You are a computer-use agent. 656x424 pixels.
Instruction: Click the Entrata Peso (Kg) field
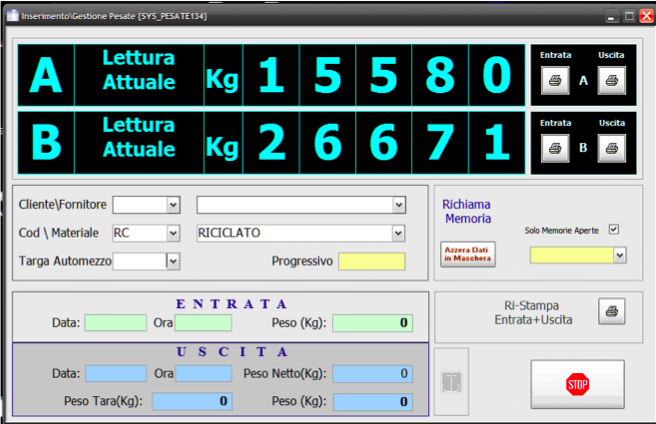pyautogui.click(x=372, y=323)
